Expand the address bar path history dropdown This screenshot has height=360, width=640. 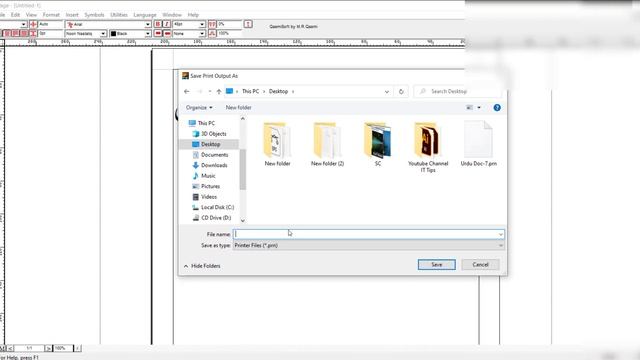click(387, 91)
